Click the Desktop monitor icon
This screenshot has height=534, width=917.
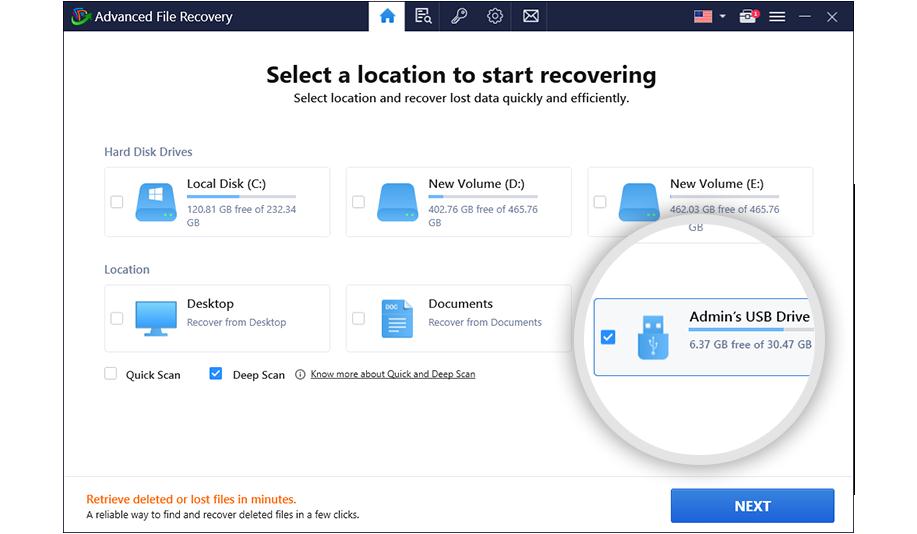tap(156, 318)
